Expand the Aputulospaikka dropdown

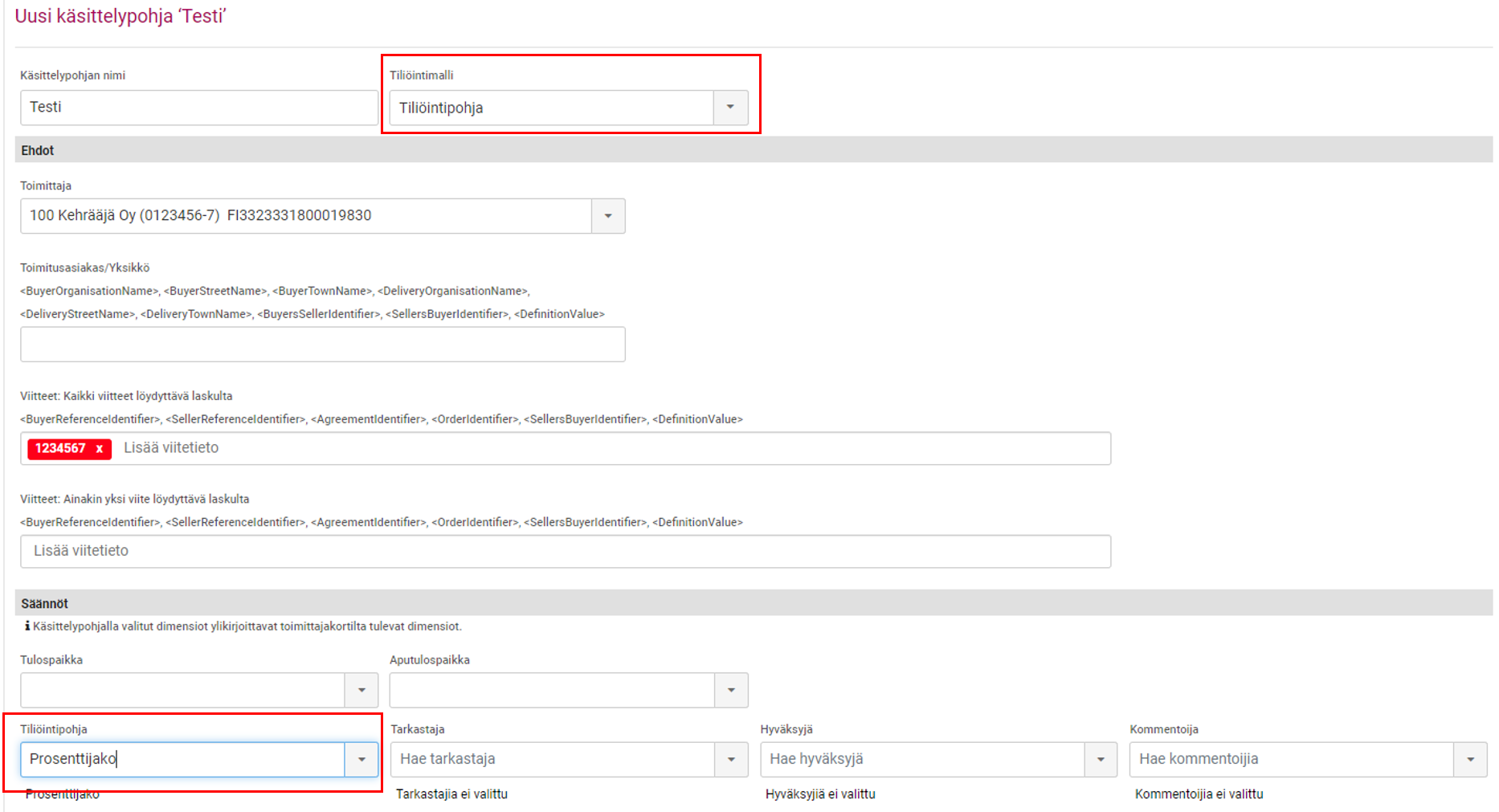coord(731,690)
